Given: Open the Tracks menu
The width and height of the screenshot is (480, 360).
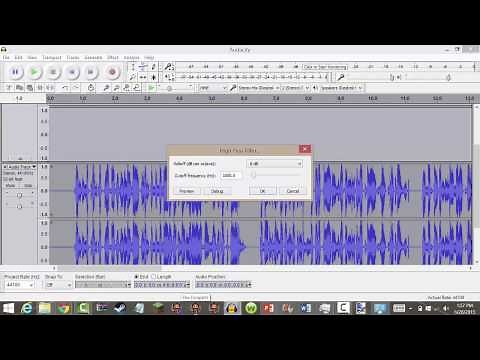Looking at the screenshot, I should point(73,57).
